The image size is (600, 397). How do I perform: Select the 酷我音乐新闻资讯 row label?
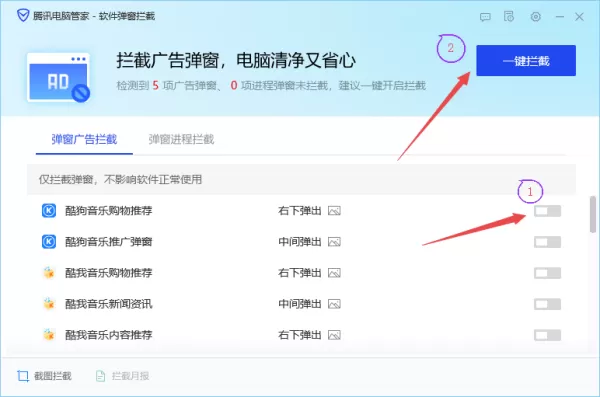click(x=109, y=304)
